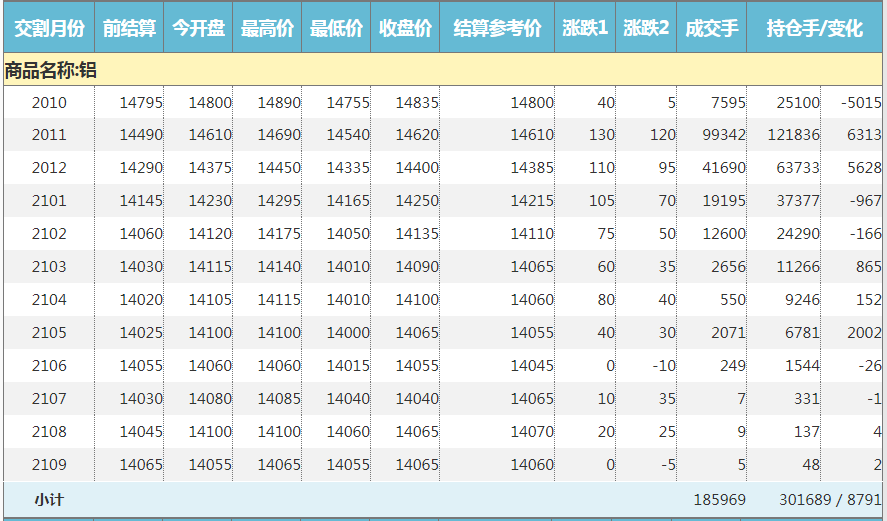Select the 成交手 column header
This screenshot has width=887, height=521.
click(711, 29)
